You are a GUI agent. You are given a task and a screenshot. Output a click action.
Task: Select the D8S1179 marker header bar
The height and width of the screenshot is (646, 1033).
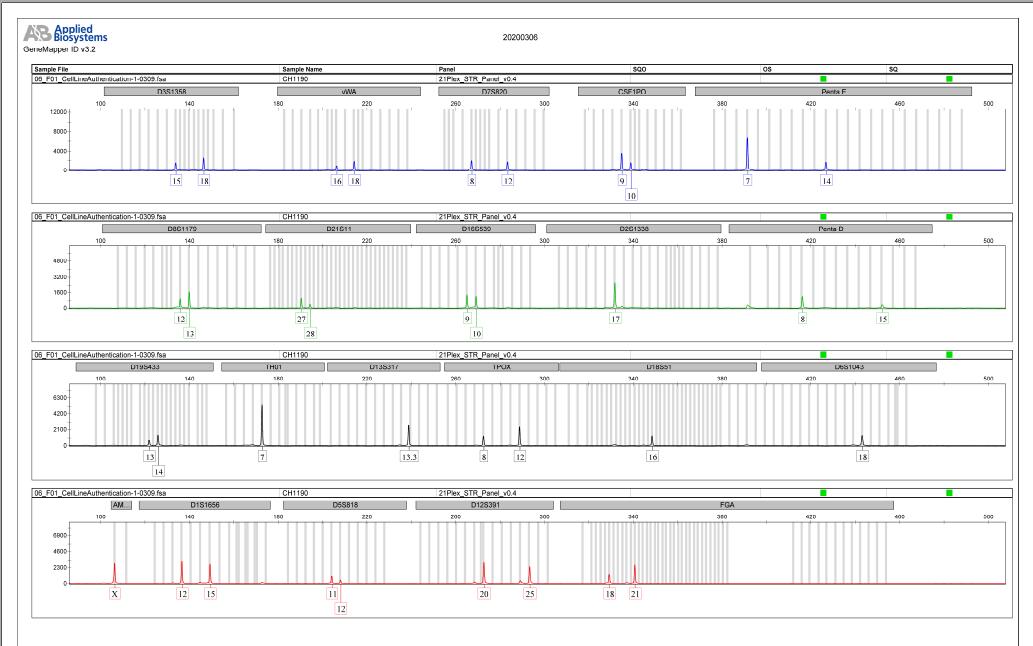pos(182,229)
